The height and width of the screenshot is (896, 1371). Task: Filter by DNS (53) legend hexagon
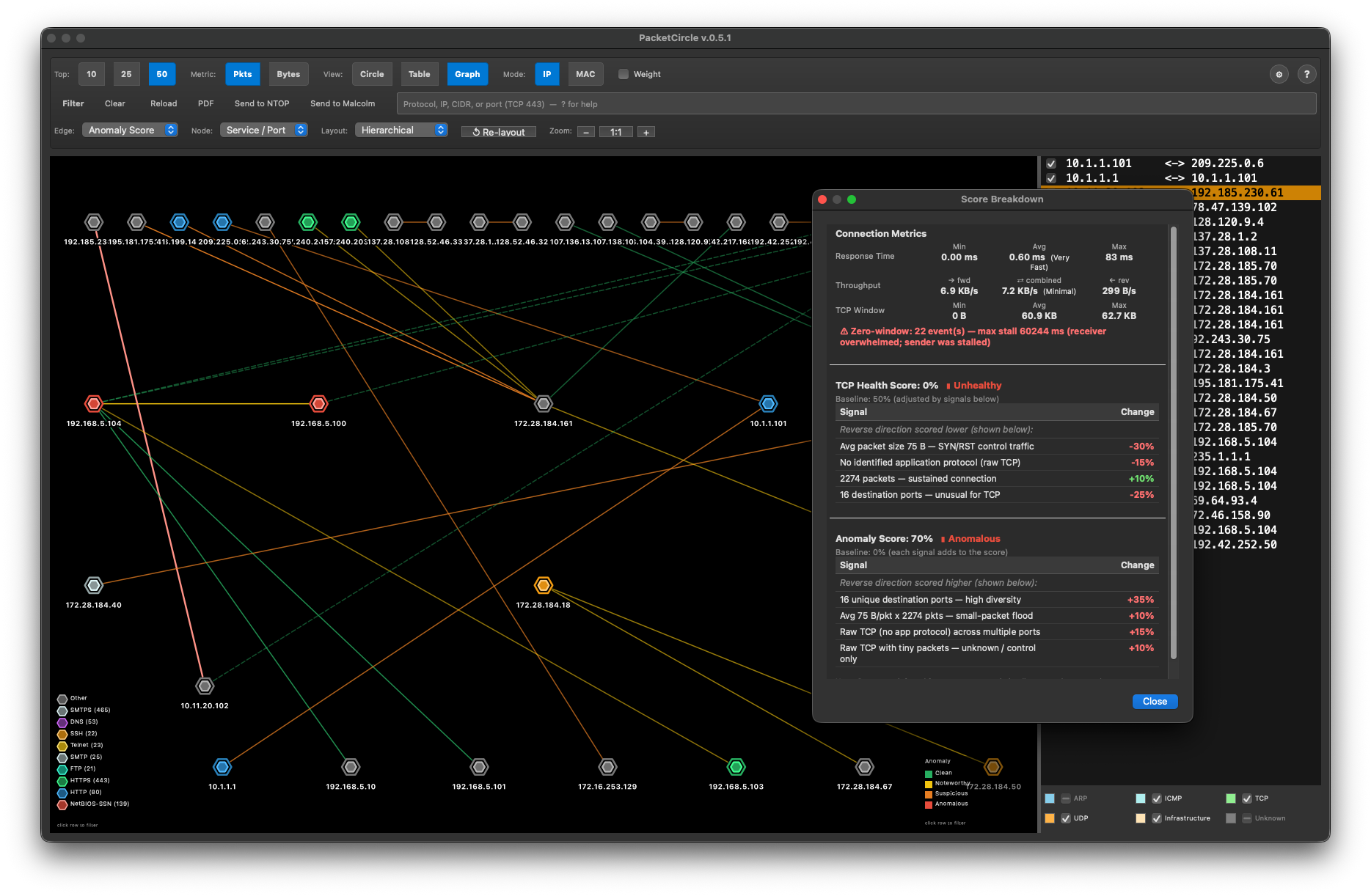click(62, 722)
